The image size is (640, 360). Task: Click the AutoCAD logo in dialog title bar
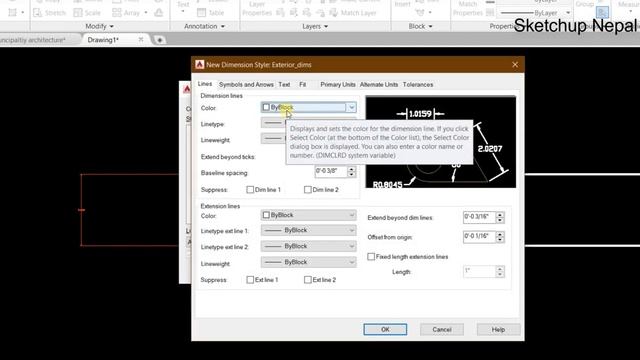[x=199, y=64]
